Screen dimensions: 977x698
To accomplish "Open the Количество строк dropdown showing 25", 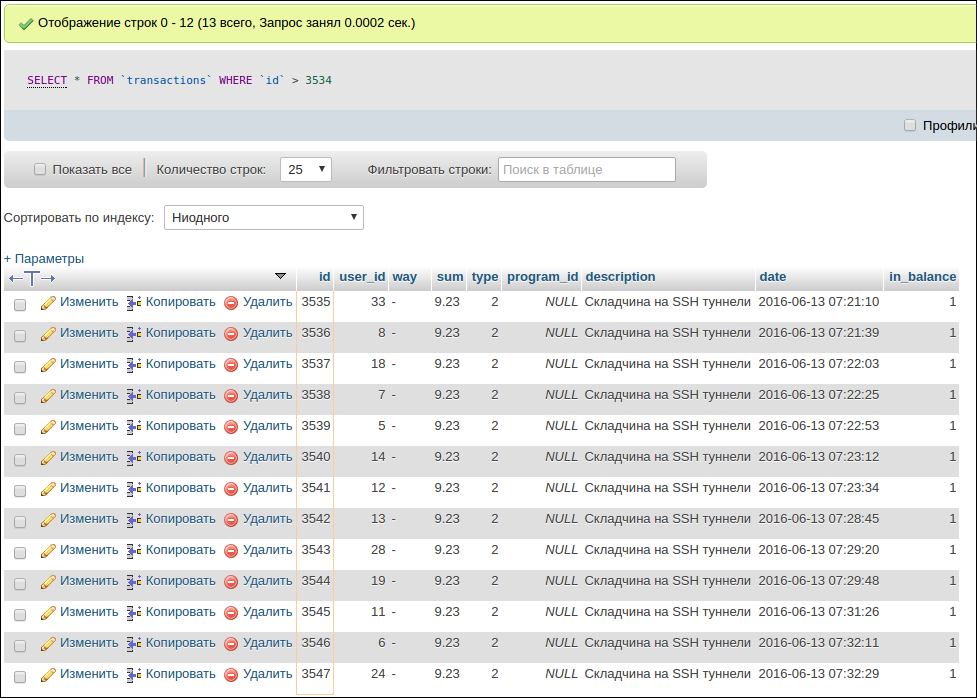I will coord(306,170).
